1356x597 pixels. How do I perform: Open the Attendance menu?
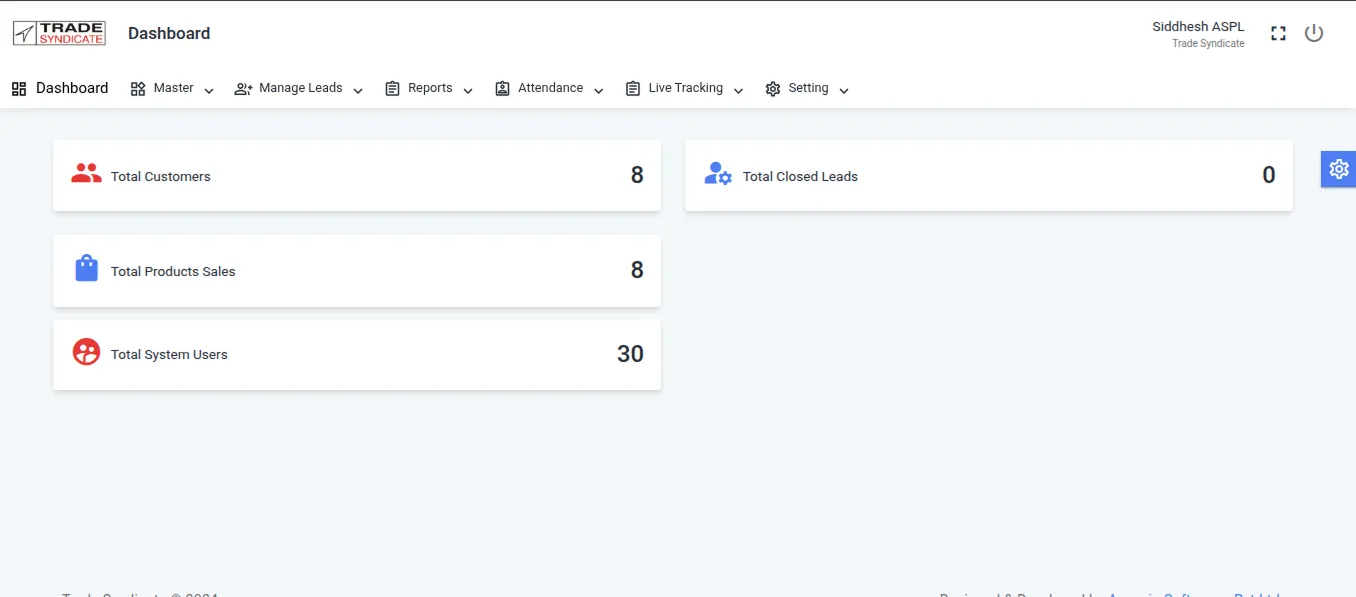click(x=549, y=89)
